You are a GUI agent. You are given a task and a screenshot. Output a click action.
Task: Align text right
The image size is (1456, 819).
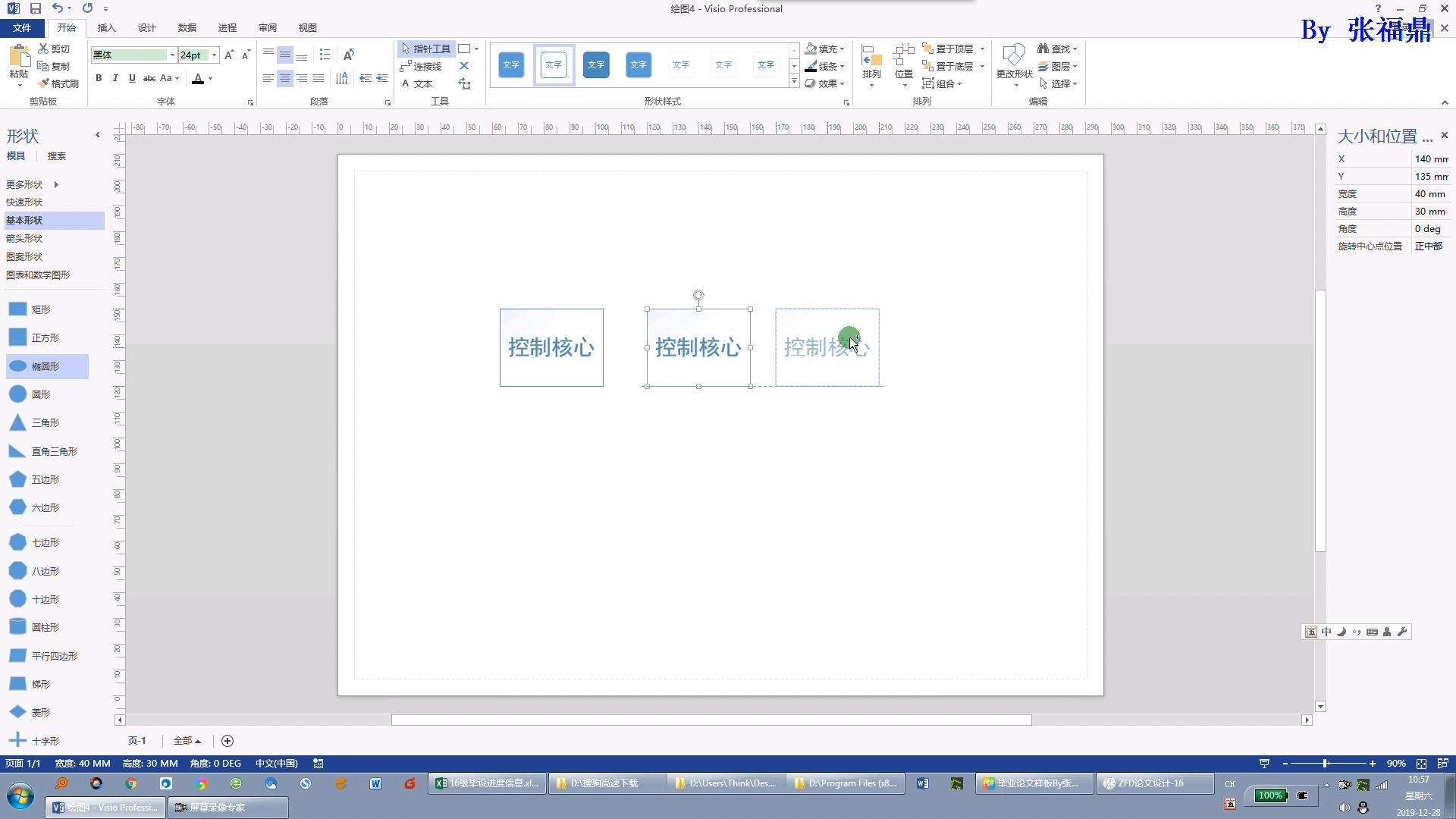pos(302,78)
